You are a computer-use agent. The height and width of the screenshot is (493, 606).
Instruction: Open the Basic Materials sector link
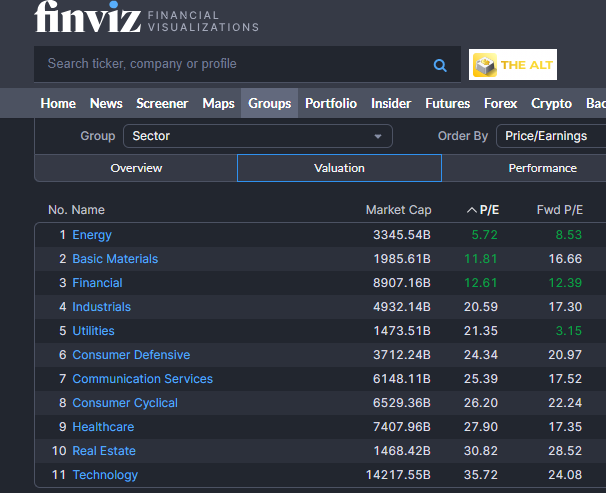[x=115, y=259]
